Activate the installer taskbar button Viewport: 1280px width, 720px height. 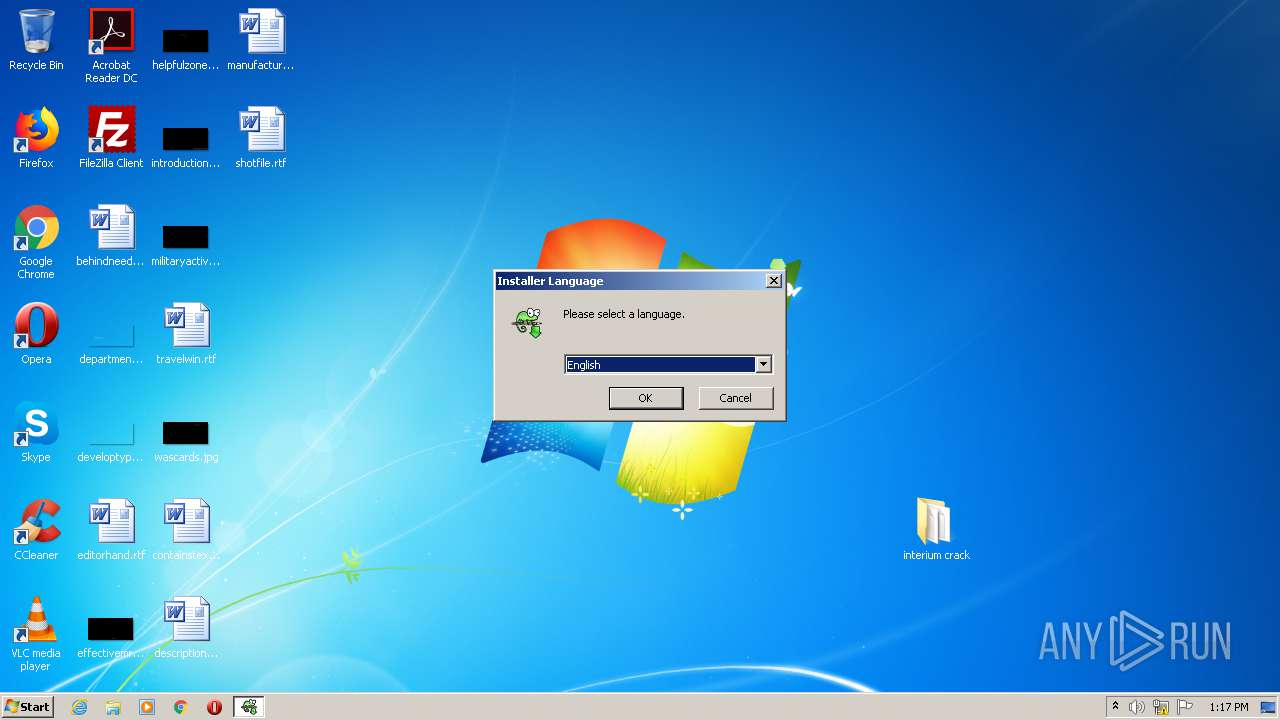pyautogui.click(x=249, y=707)
